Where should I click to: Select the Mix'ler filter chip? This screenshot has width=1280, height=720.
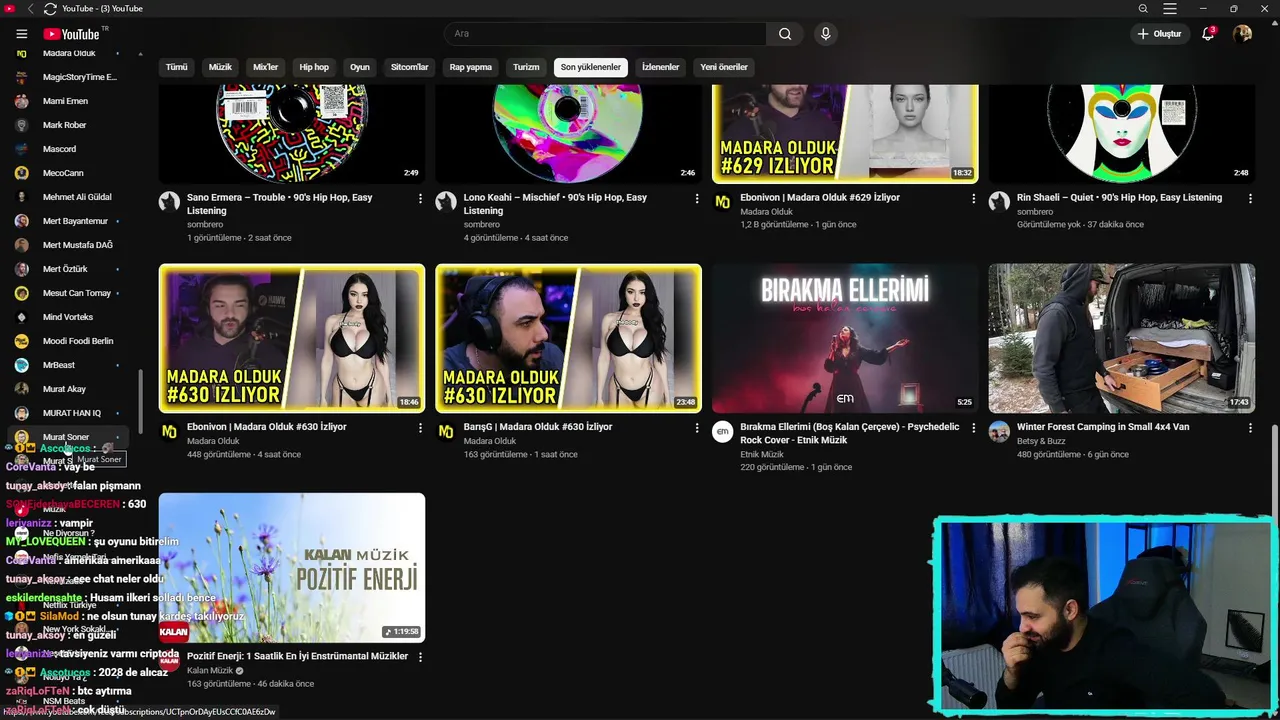point(266,67)
